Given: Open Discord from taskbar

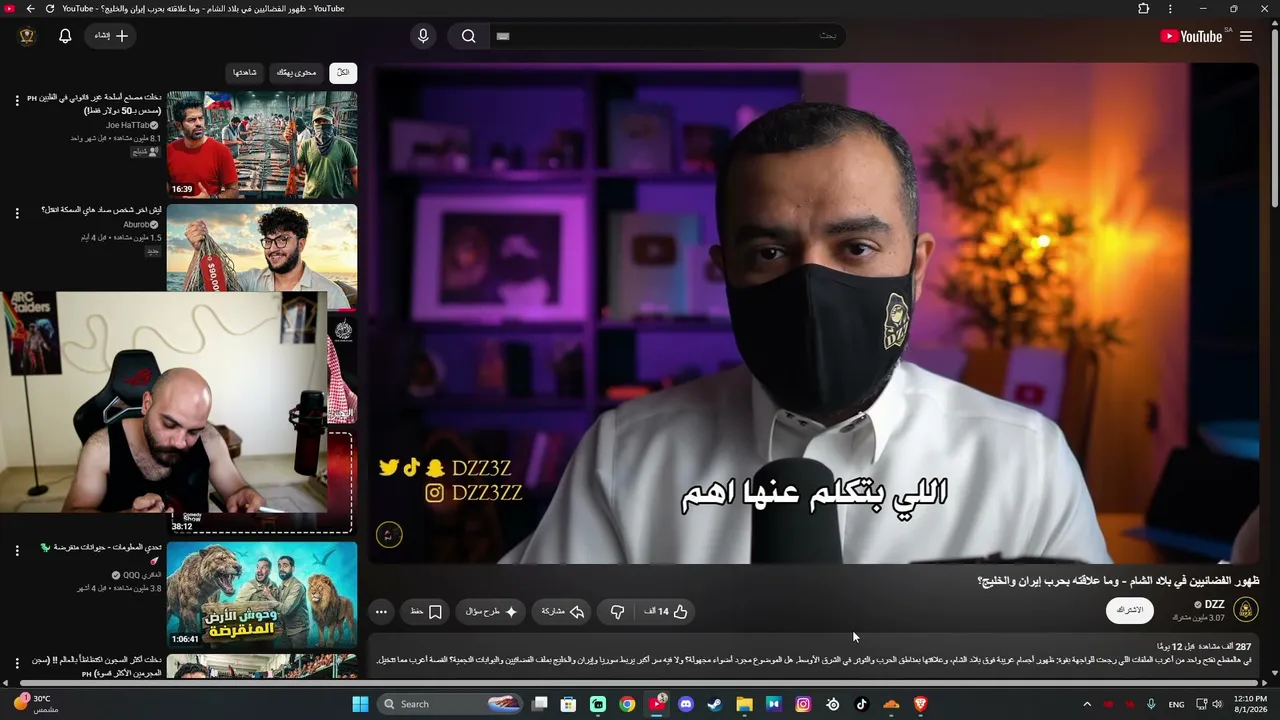Looking at the screenshot, I should click(x=686, y=704).
